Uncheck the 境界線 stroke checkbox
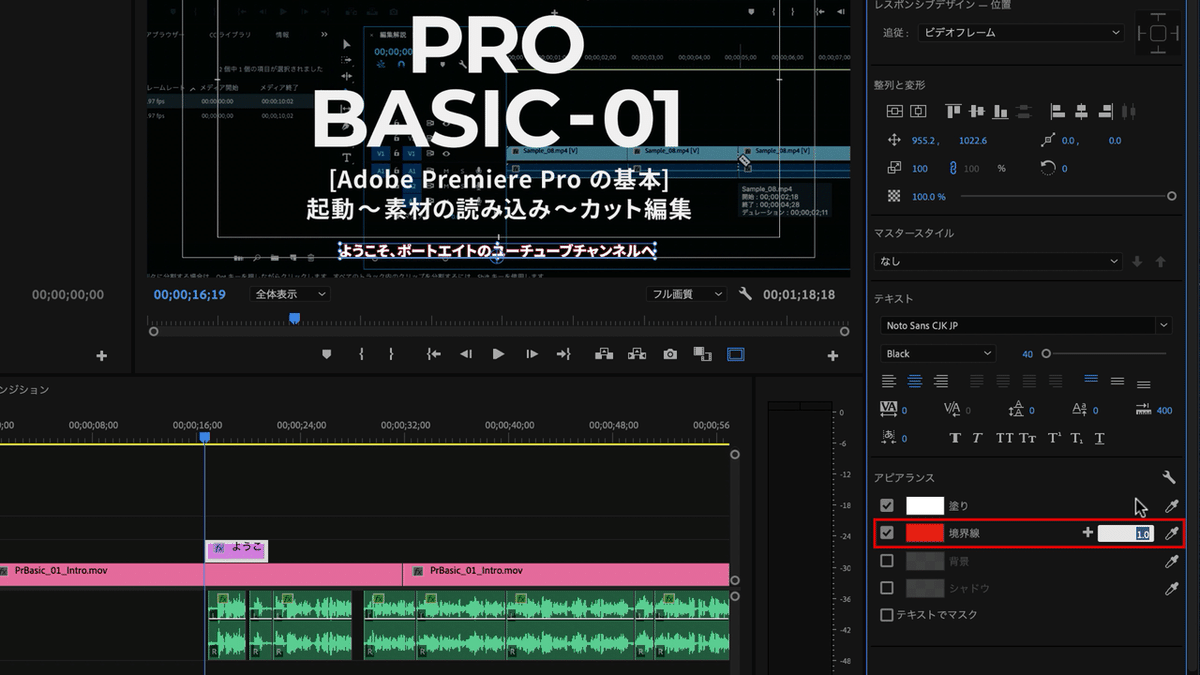Image resolution: width=1200 pixels, height=675 pixels. (887, 533)
